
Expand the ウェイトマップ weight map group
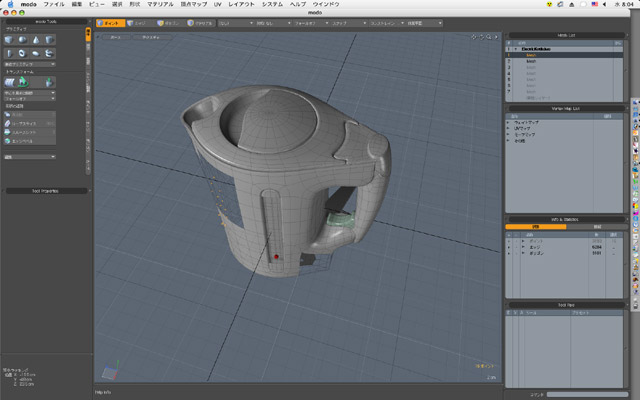click(x=508, y=122)
